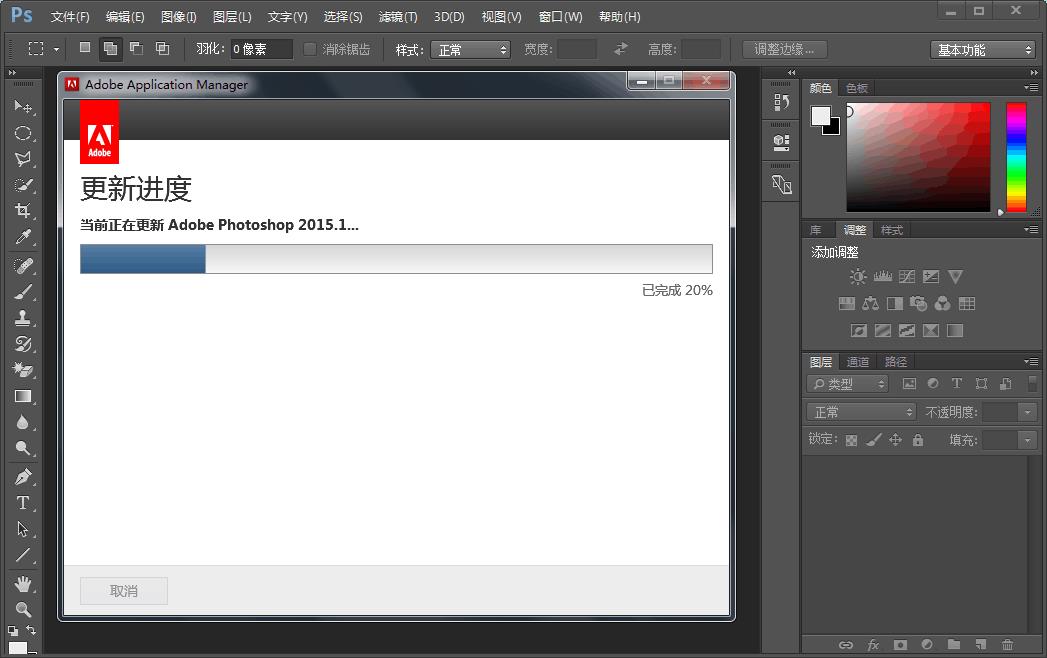Click inside the red color picker field
1047x658 pixels.
(918, 157)
